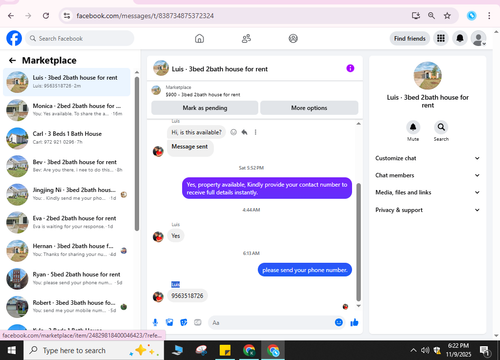
Task: Open more options for 'Hi, is this available?'
Action: click(x=255, y=132)
